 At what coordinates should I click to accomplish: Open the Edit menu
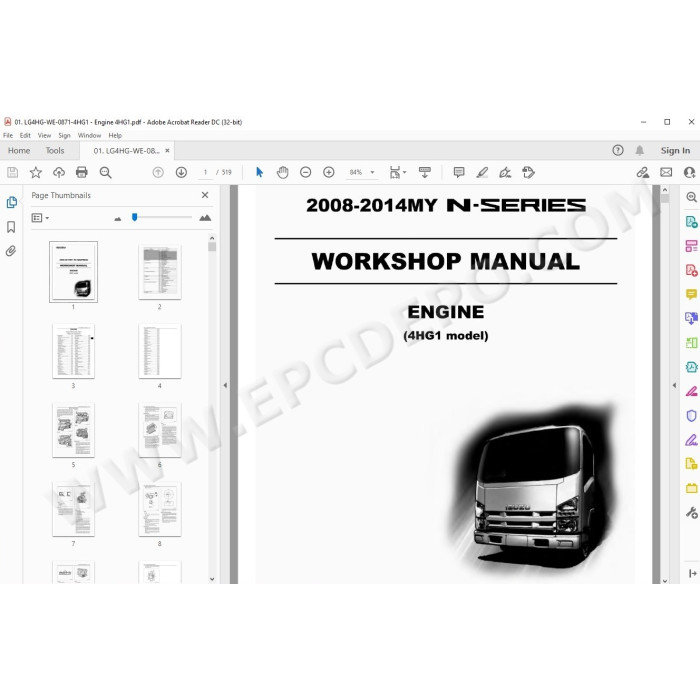pyautogui.click(x=25, y=135)
